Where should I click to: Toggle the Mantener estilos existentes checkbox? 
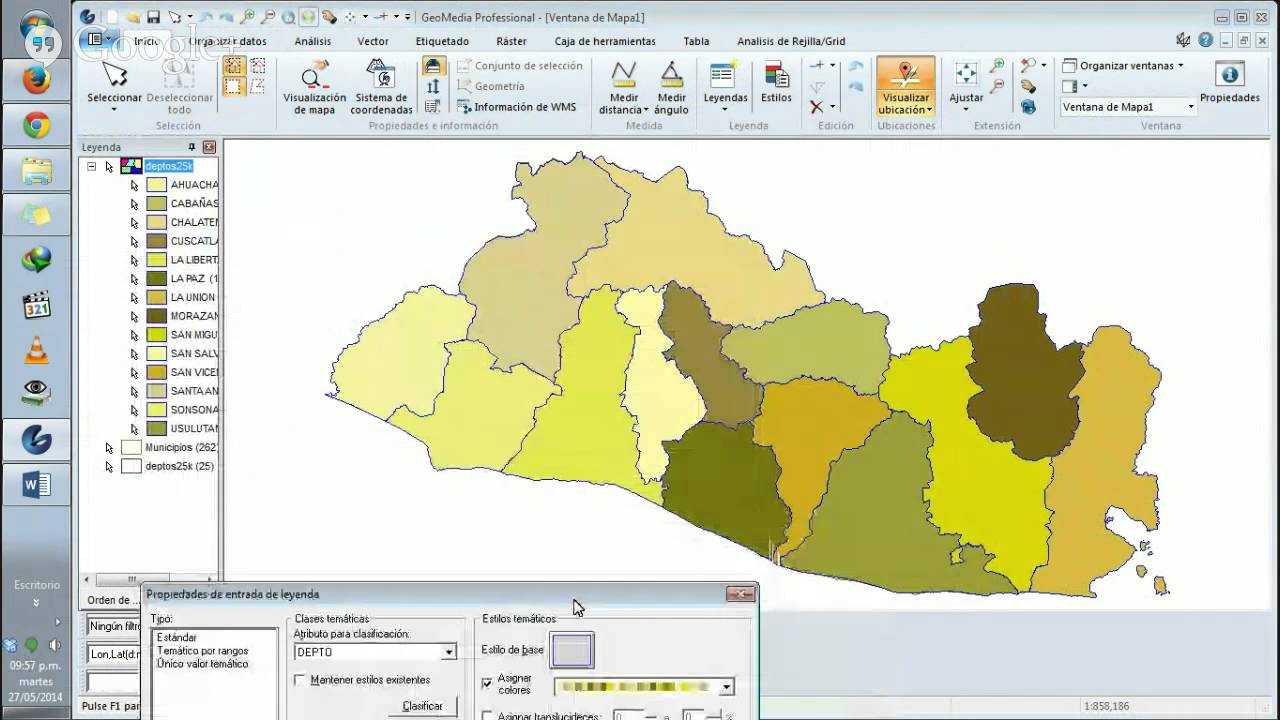(300, 680)
